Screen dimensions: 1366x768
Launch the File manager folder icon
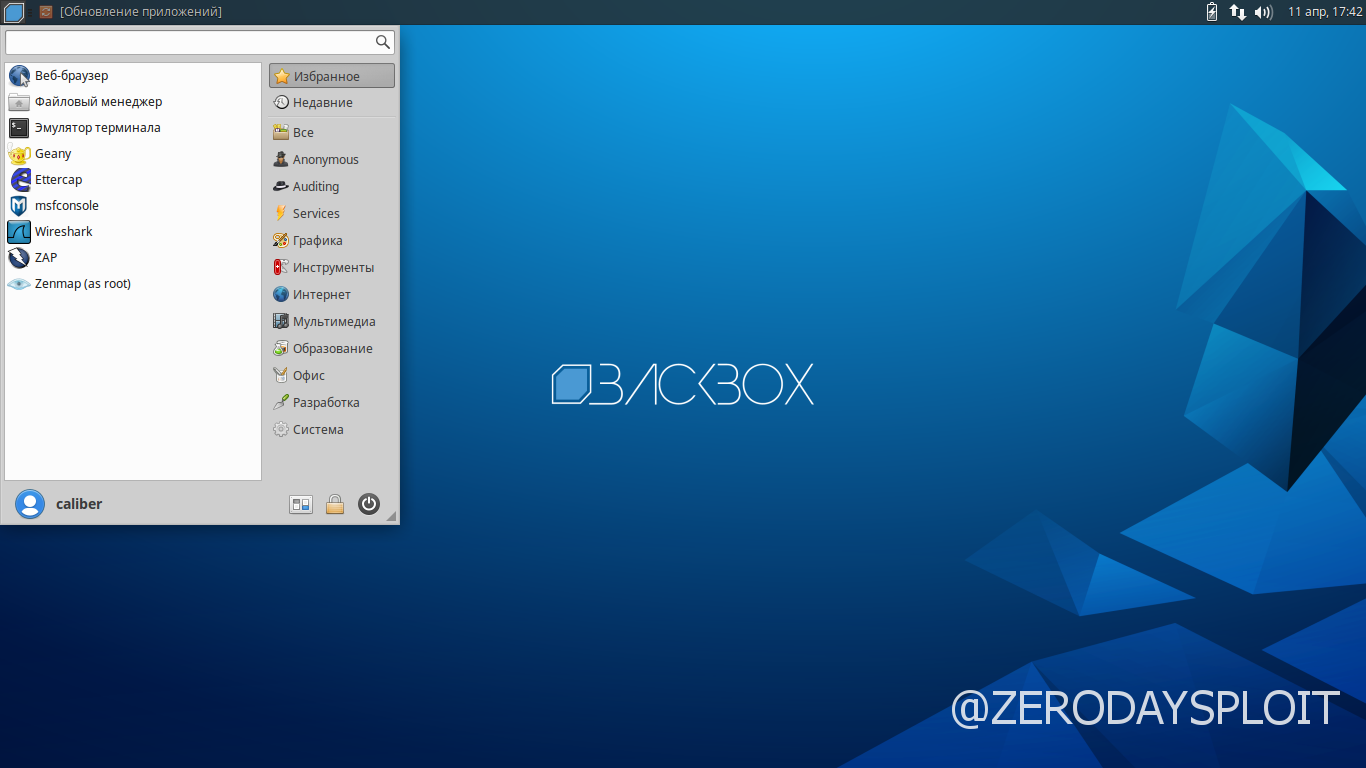tap(19, 102)
